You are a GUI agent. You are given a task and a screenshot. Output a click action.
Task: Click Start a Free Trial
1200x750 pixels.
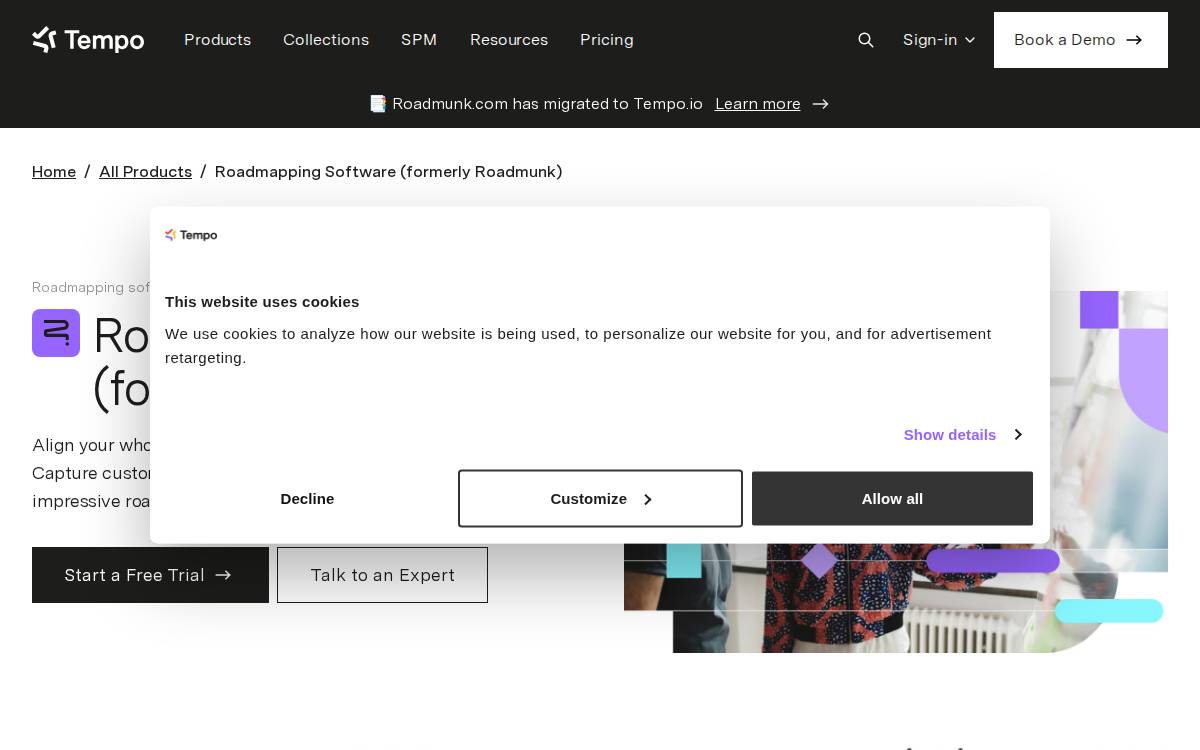tap(150, 575)
